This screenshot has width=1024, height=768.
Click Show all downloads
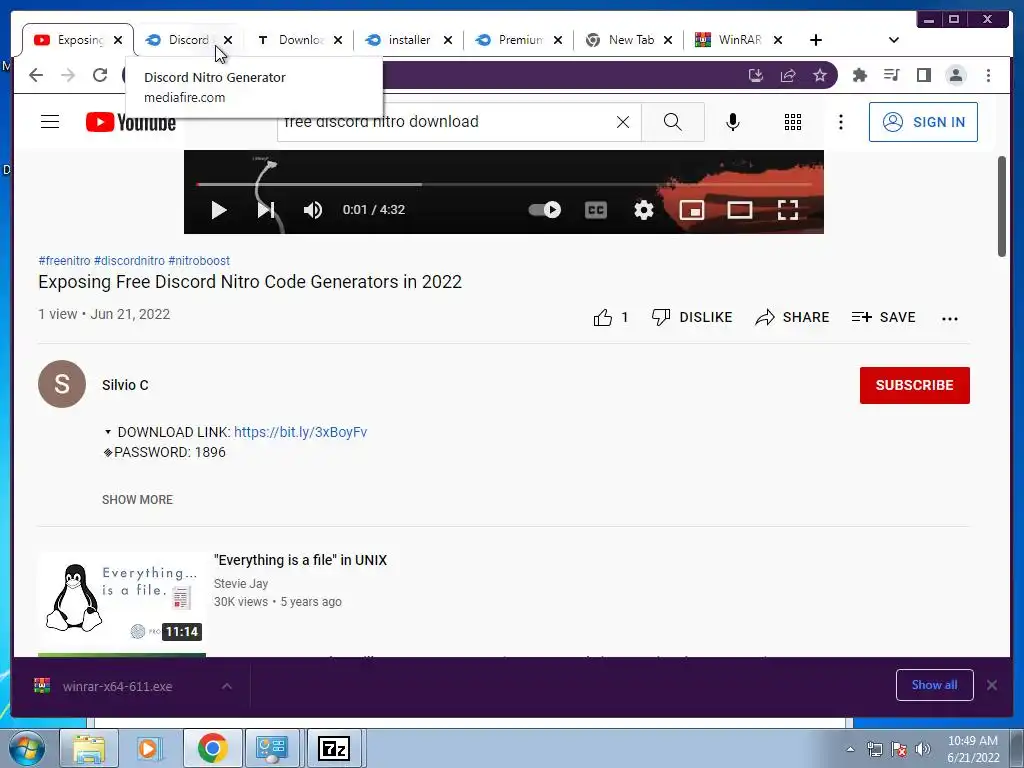click(935, 685)
